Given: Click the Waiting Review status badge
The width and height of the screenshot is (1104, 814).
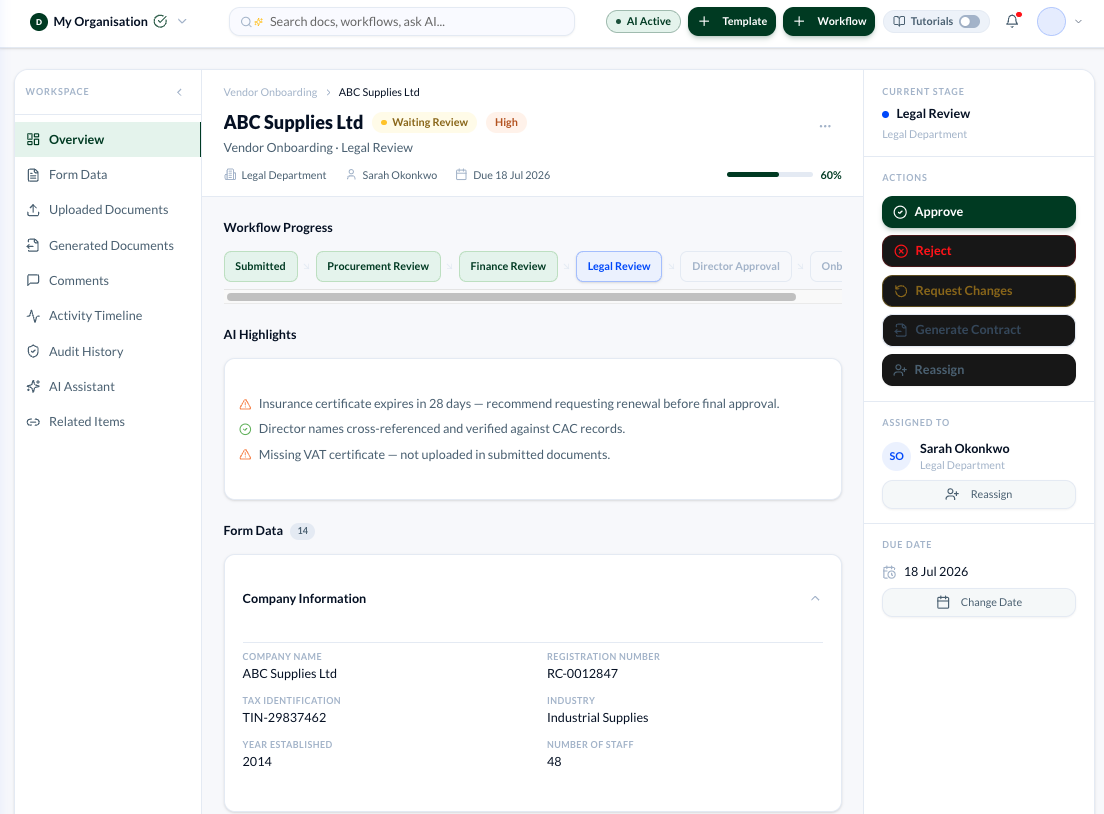Looking at the screenshot, I should click(x=425, y=123).
